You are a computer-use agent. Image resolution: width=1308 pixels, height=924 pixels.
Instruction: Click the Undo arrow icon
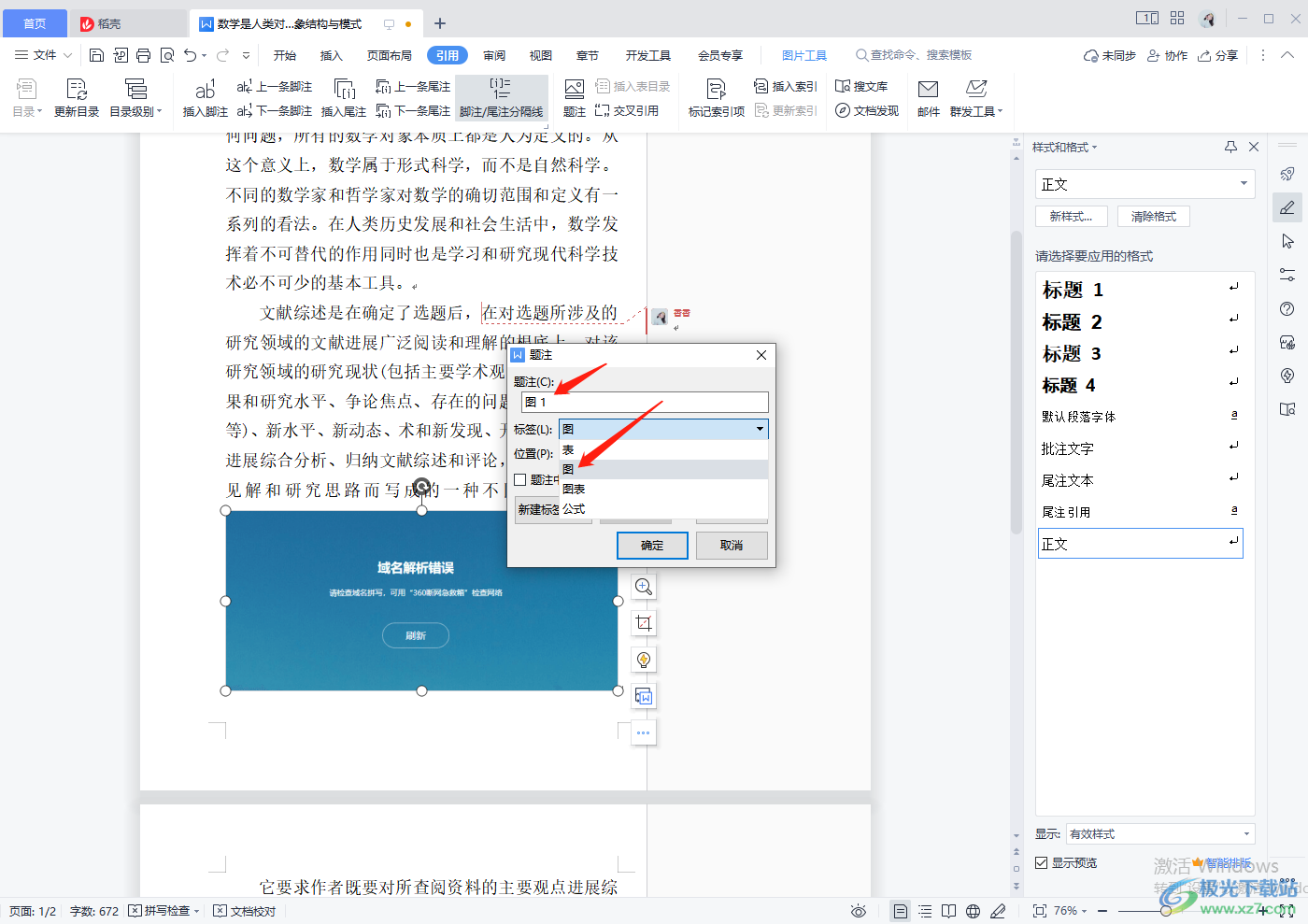pyautogui.click(x=191, y=55)
